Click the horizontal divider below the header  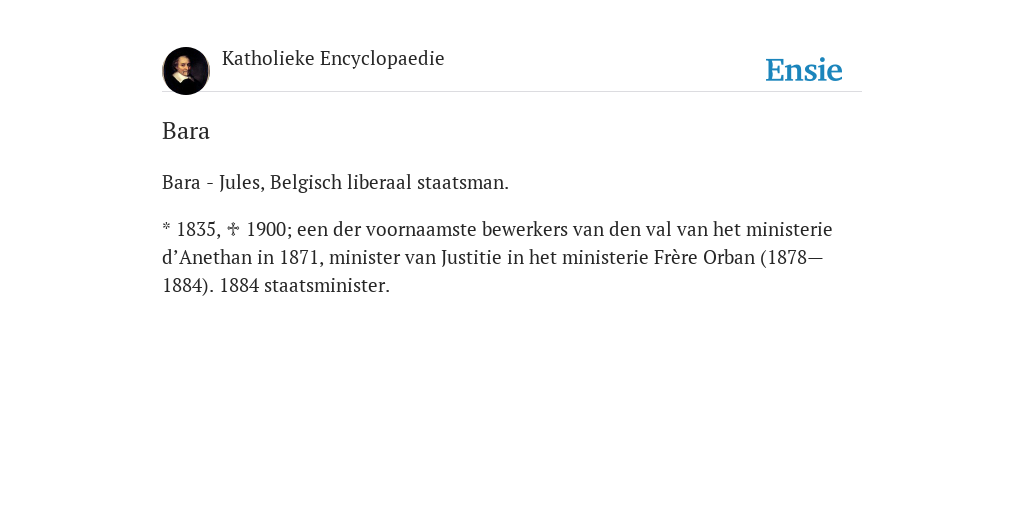pos(512,91)
